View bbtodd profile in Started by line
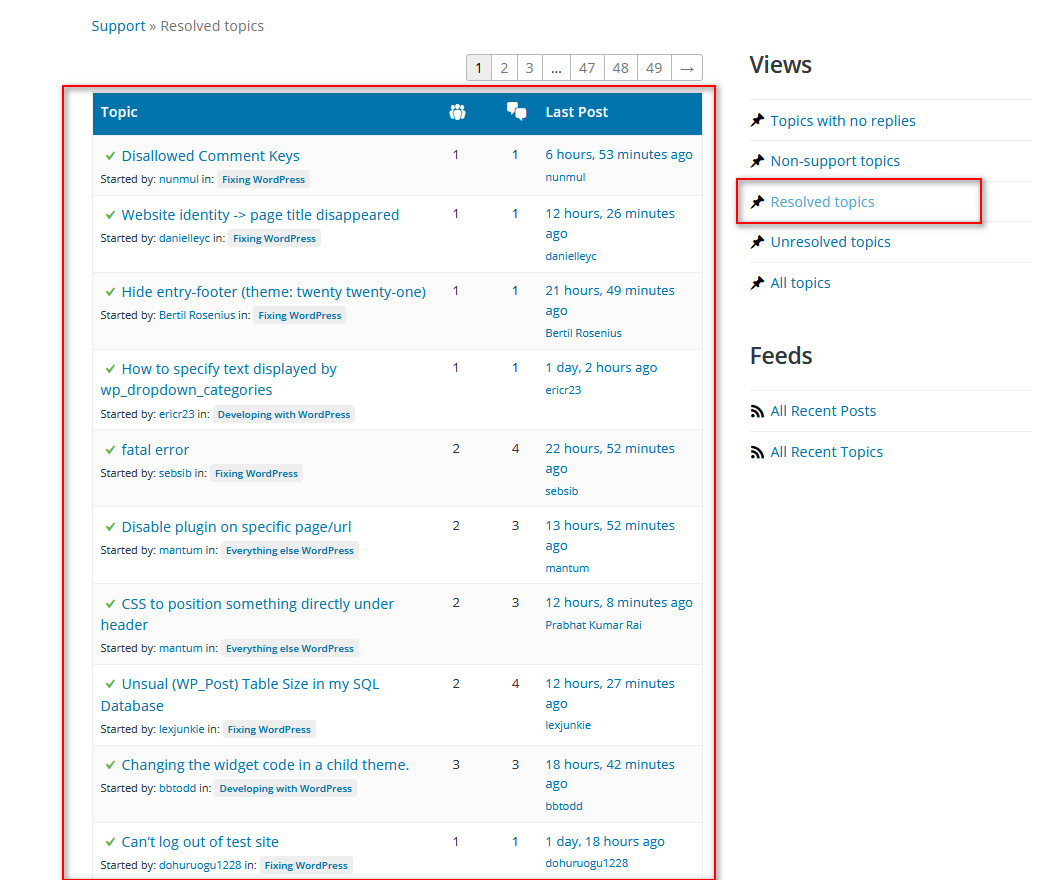 tap(177, 788)
